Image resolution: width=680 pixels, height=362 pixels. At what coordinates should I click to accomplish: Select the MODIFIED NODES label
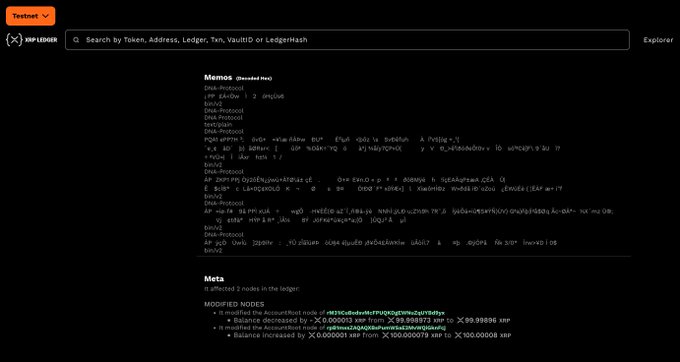coord(234,304)
